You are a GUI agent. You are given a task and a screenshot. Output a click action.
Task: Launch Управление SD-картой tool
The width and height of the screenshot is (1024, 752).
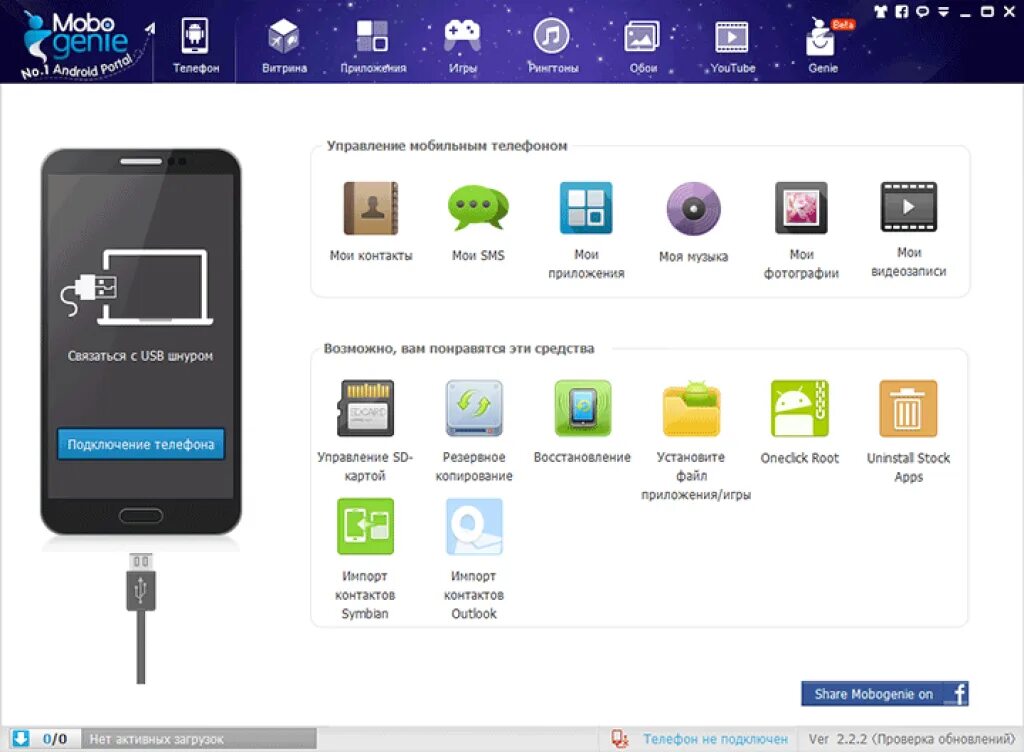pos(365,408)
